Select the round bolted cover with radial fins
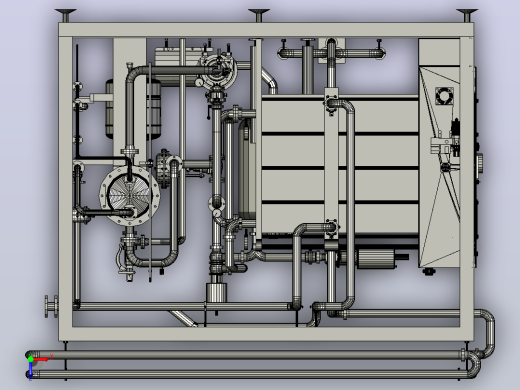Screen dimensions: 520x390 (x=130, y=196)
